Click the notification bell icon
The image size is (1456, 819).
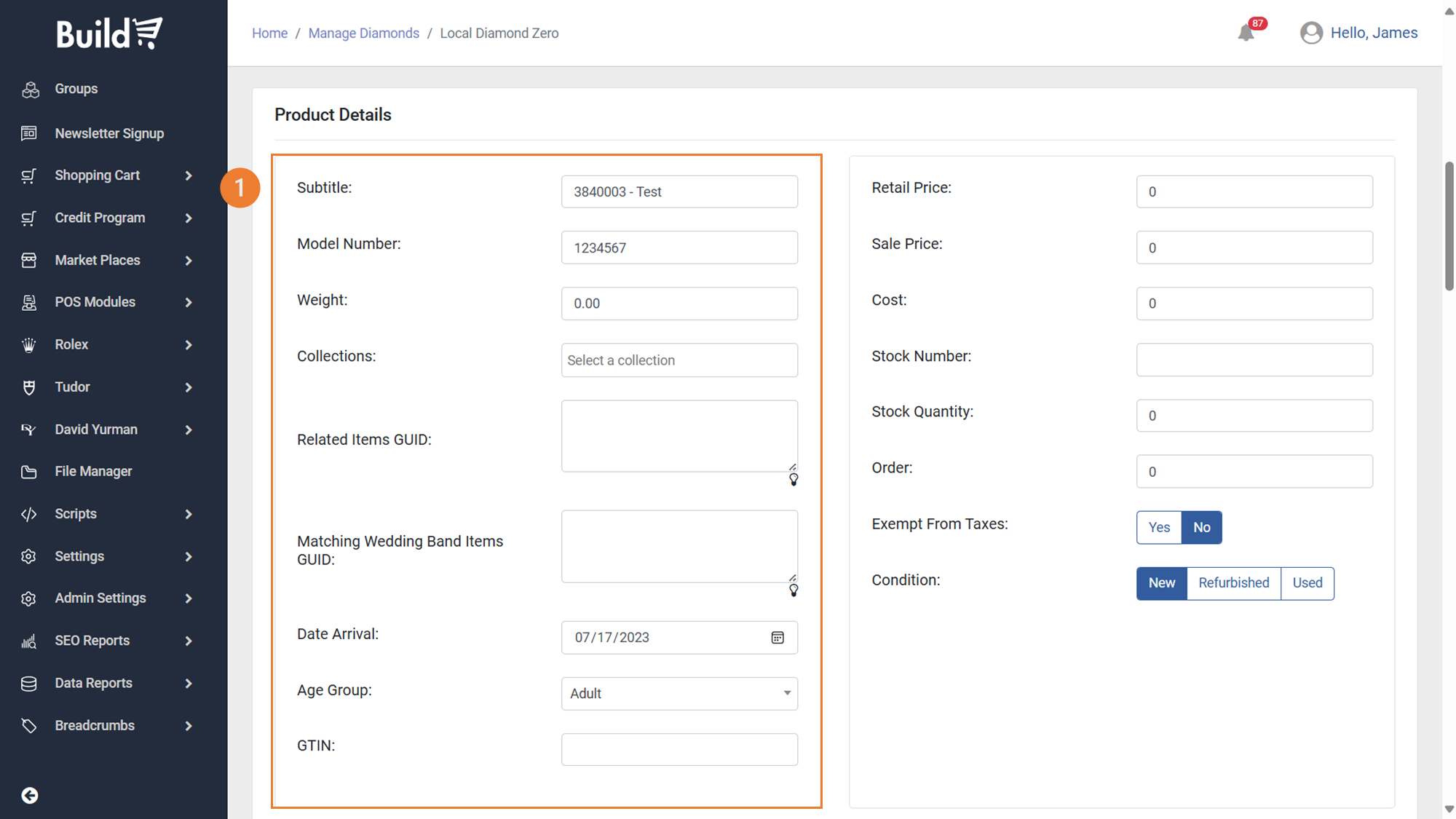(x=1246, y=33)
